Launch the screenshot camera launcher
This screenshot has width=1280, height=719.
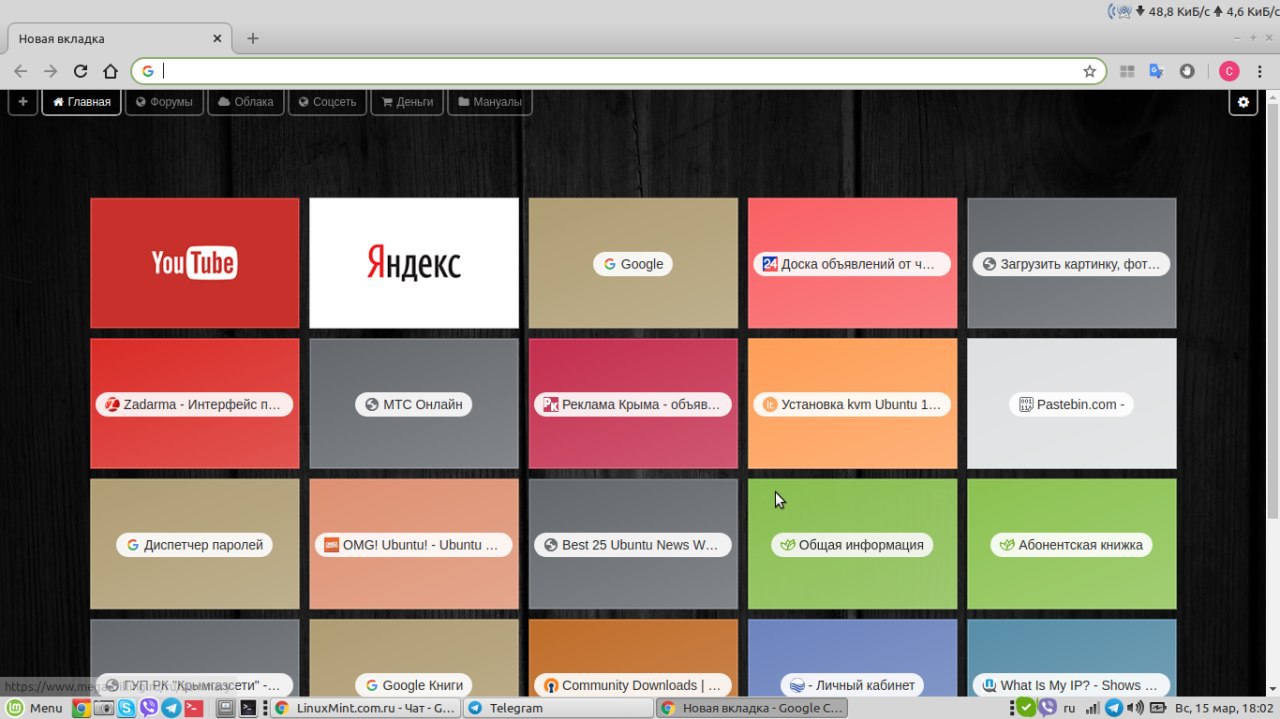pos(104,708)
